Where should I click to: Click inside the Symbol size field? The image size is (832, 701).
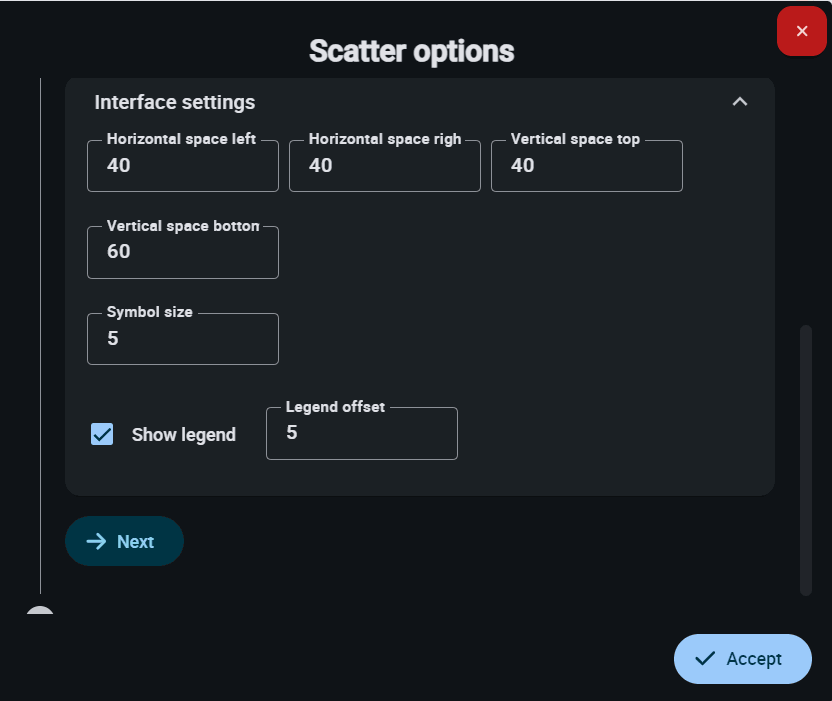(x=182, y=339)
